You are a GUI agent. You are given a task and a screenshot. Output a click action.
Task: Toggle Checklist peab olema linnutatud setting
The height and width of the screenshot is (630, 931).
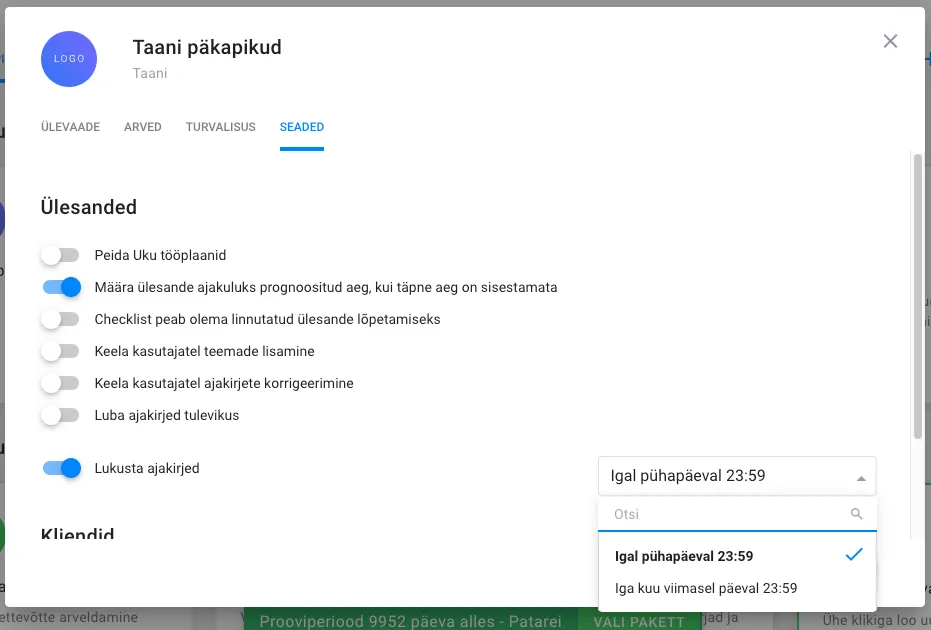pos(60,320)
